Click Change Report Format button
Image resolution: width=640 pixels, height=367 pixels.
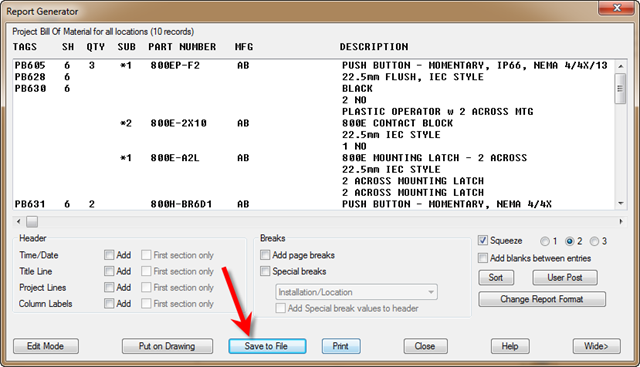[542, 299]
